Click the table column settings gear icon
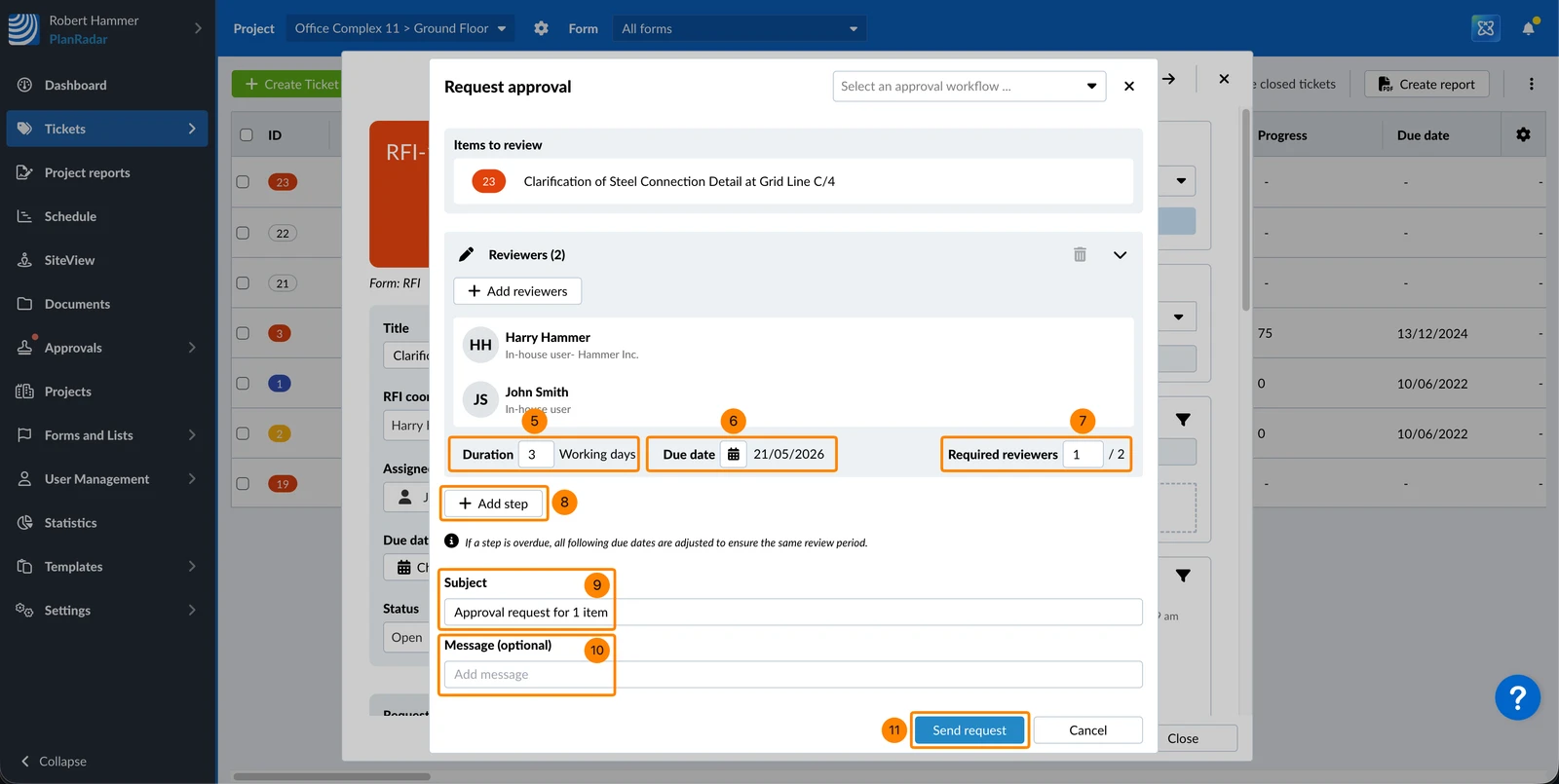This screenshot has height=784, width=1559. (x=1523, y=134)
